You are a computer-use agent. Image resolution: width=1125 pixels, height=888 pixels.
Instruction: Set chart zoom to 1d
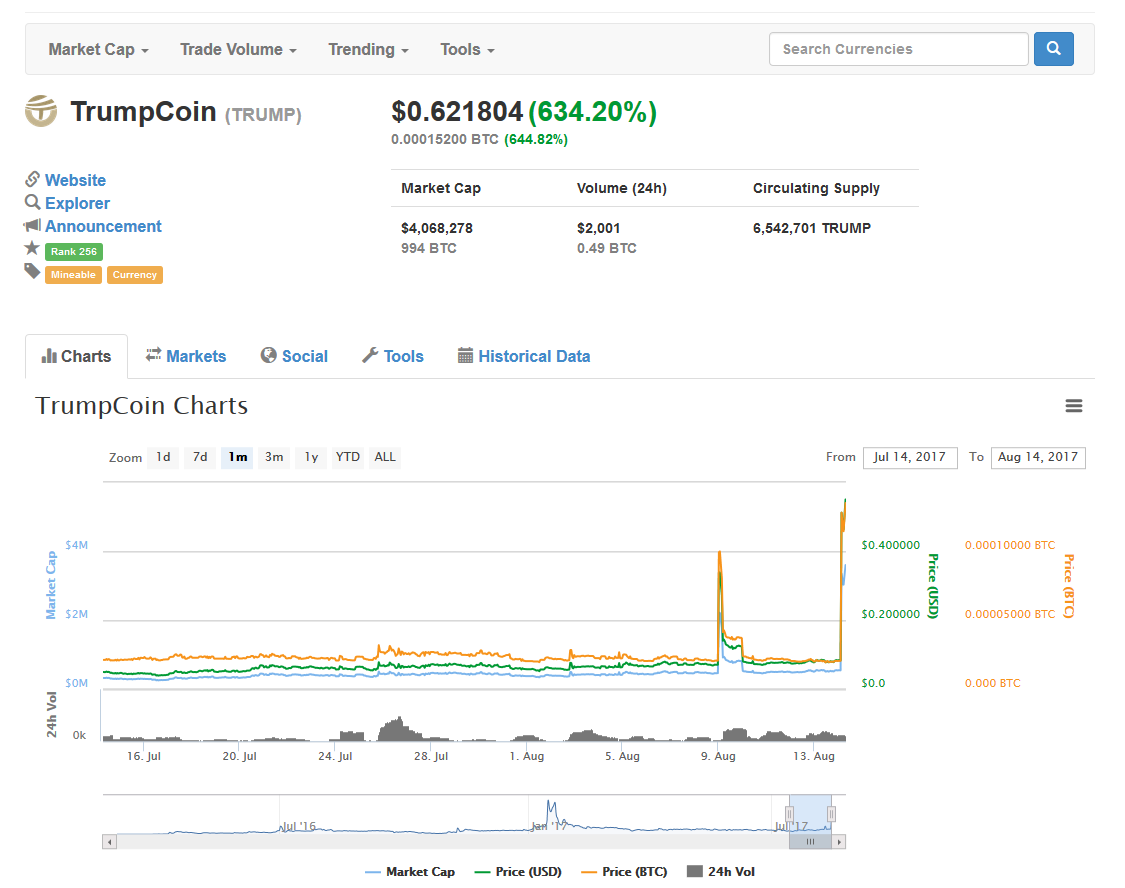point(164,457)
